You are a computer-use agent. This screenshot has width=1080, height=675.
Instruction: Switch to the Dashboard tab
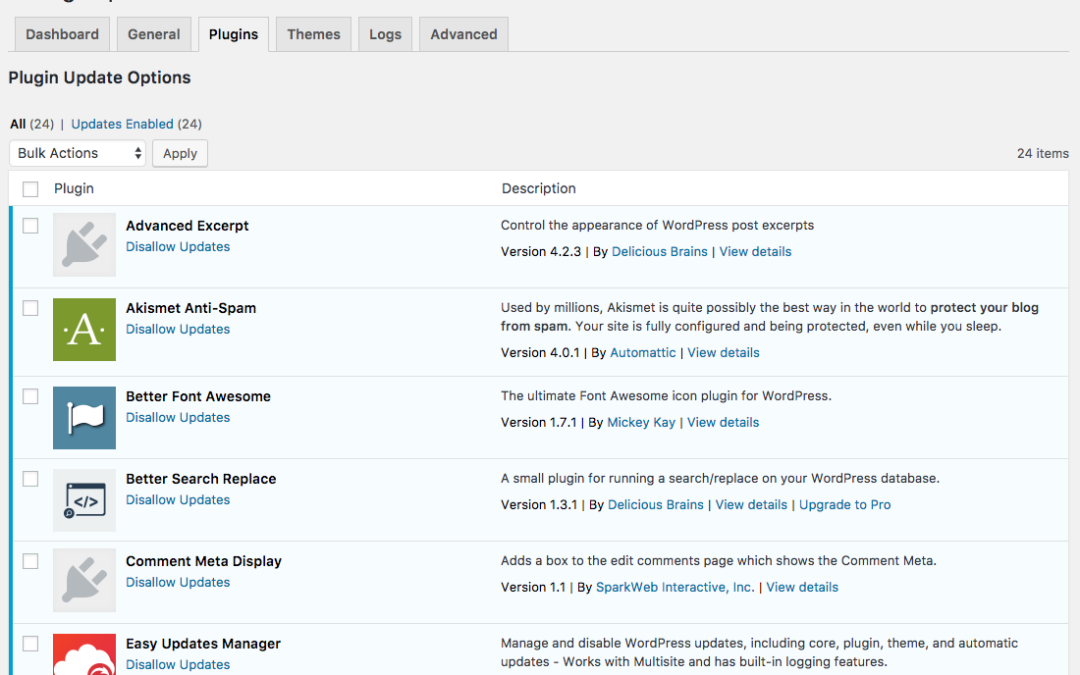click(x=62, y=34)
